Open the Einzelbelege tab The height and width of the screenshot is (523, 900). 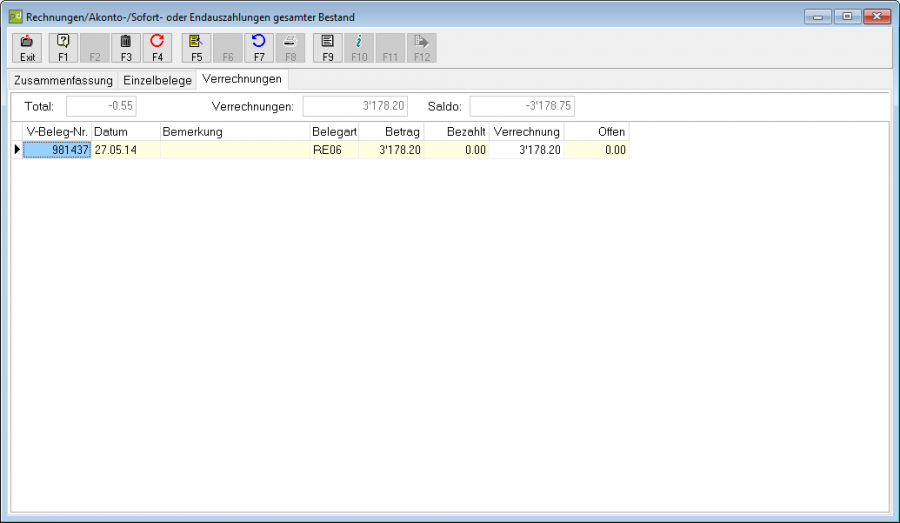click(x=157, y=80)
